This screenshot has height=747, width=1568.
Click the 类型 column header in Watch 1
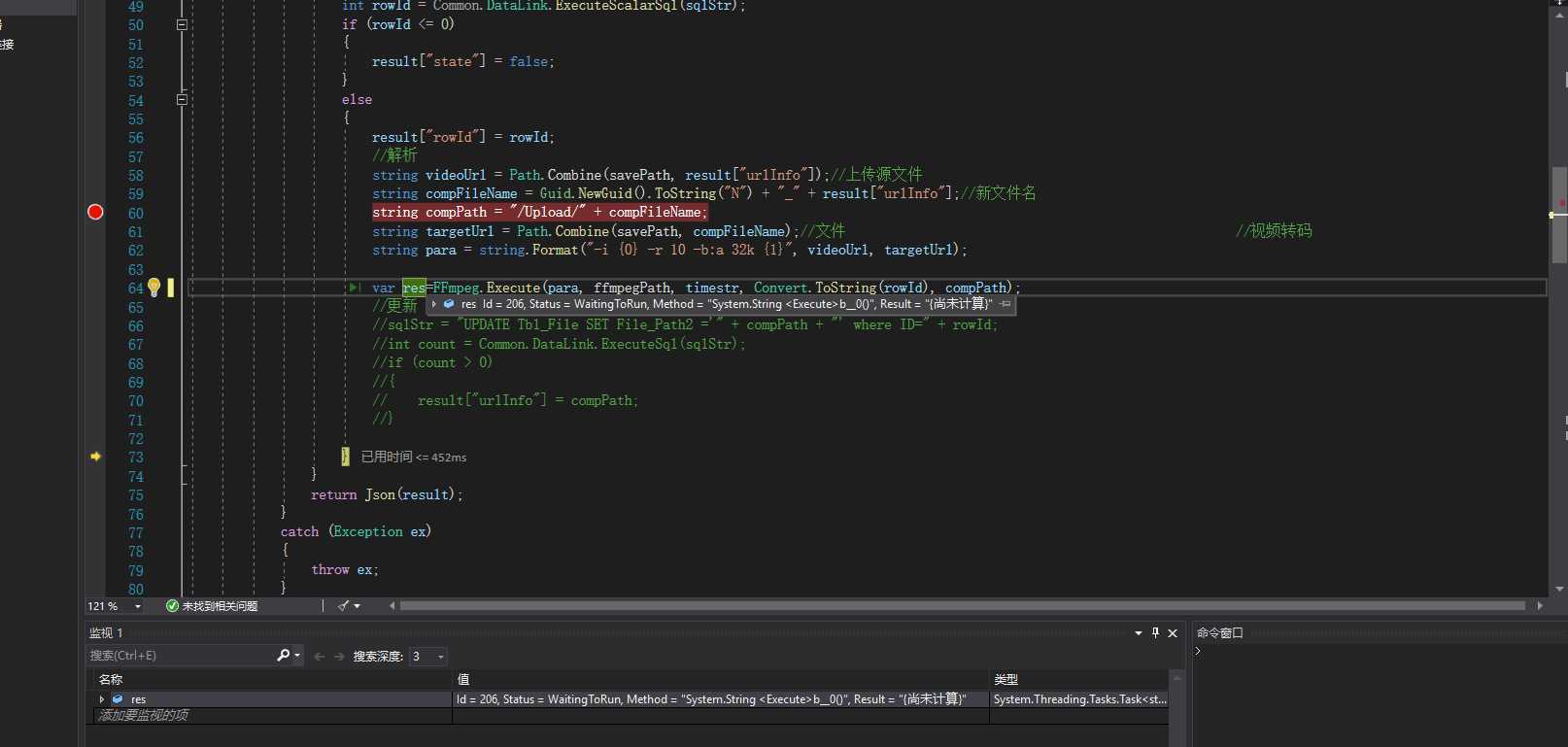pyautogui.click(x=1006, y=679)
